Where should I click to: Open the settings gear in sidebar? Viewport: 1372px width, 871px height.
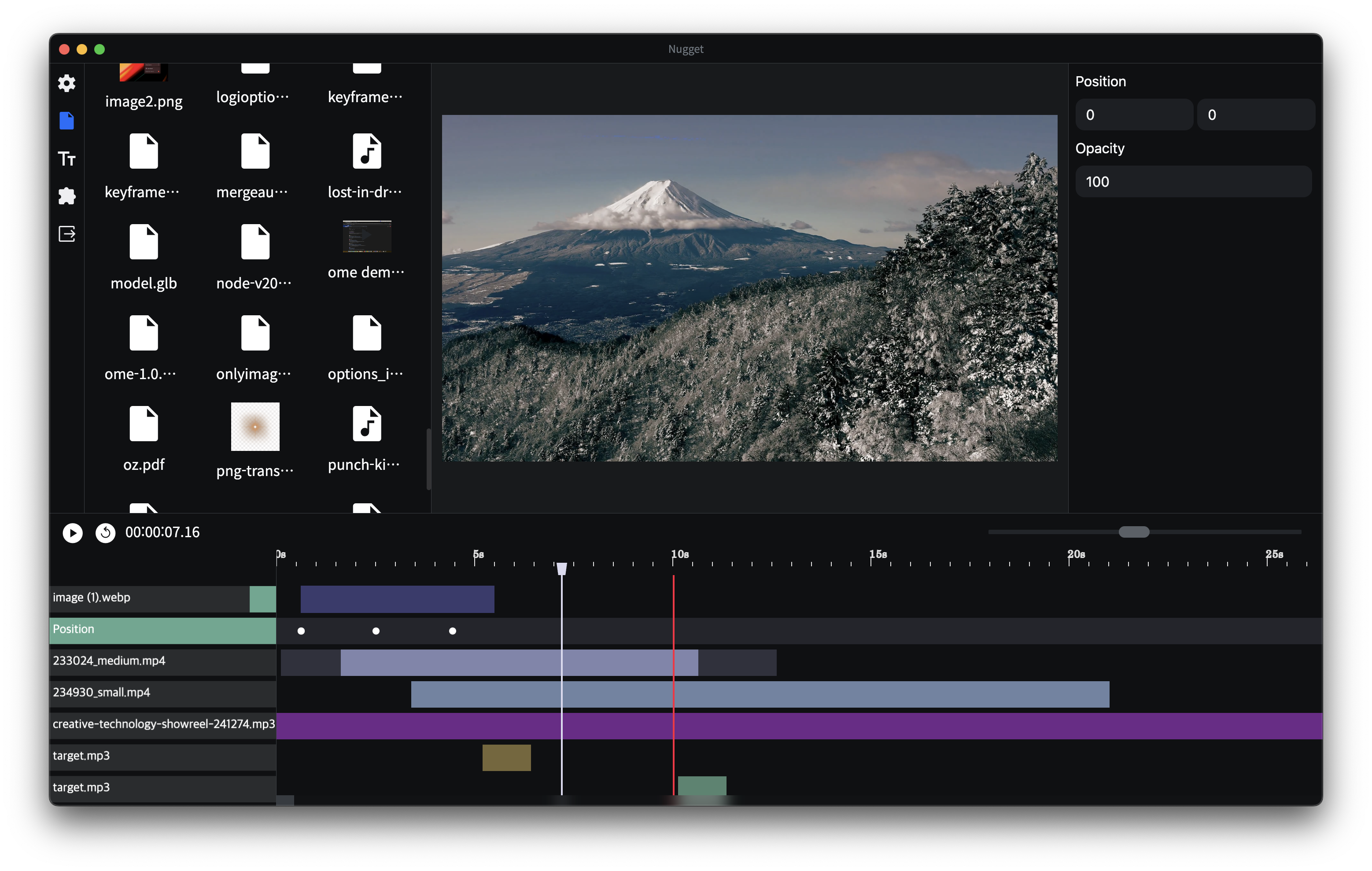pyautogui.click(x=66, y=83)
